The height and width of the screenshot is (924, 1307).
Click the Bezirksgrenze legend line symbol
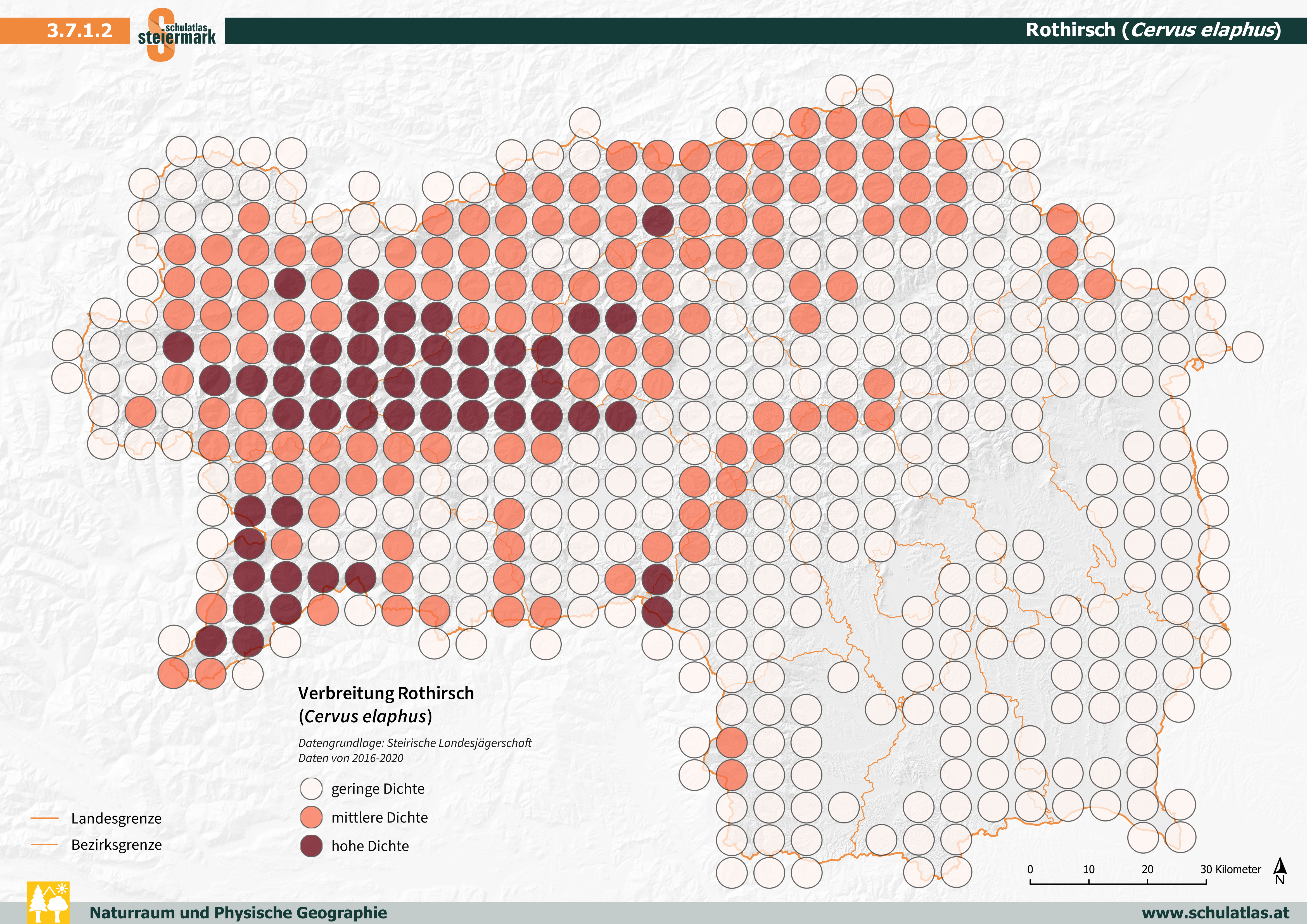pyautogui.click(x=45, y=844)
